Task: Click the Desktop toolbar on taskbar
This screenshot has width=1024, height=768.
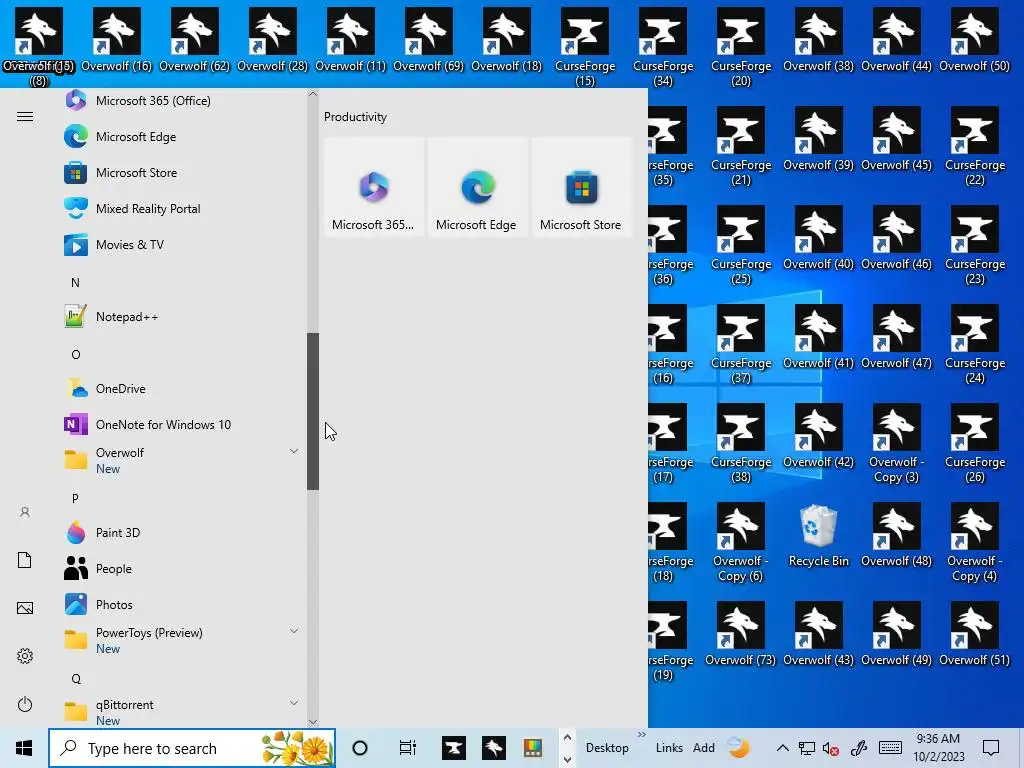Action: point(607,748)
